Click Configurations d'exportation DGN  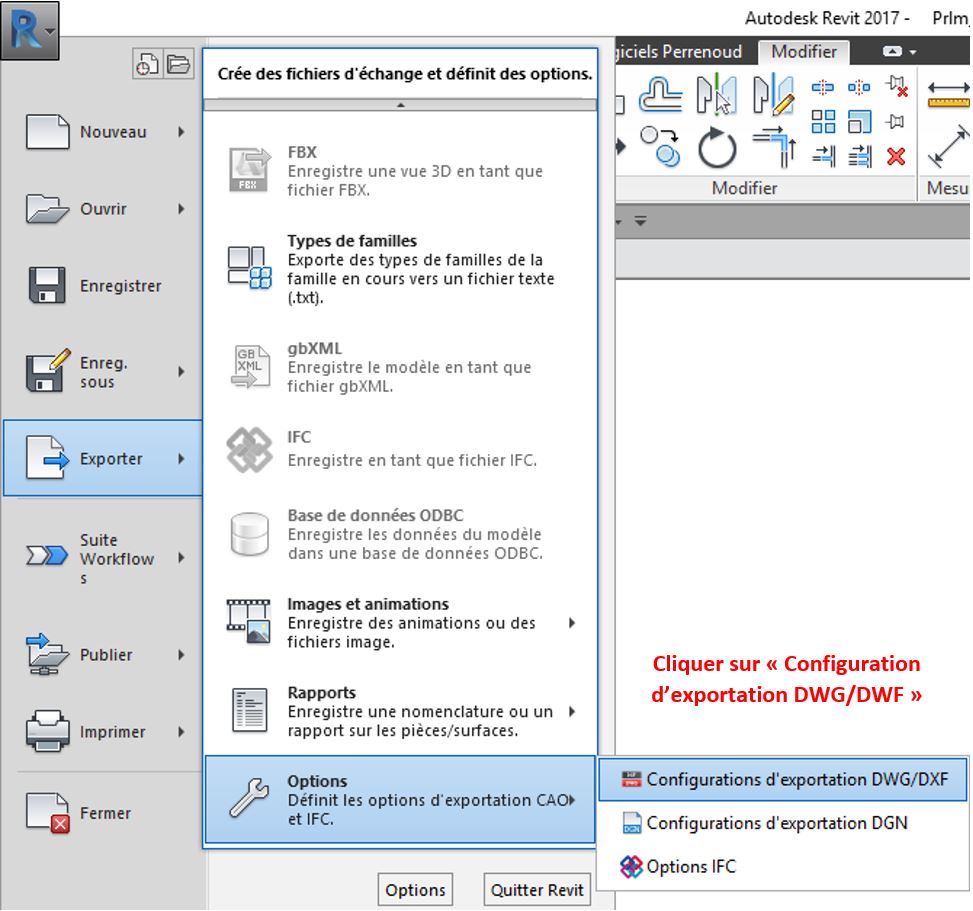782,823
